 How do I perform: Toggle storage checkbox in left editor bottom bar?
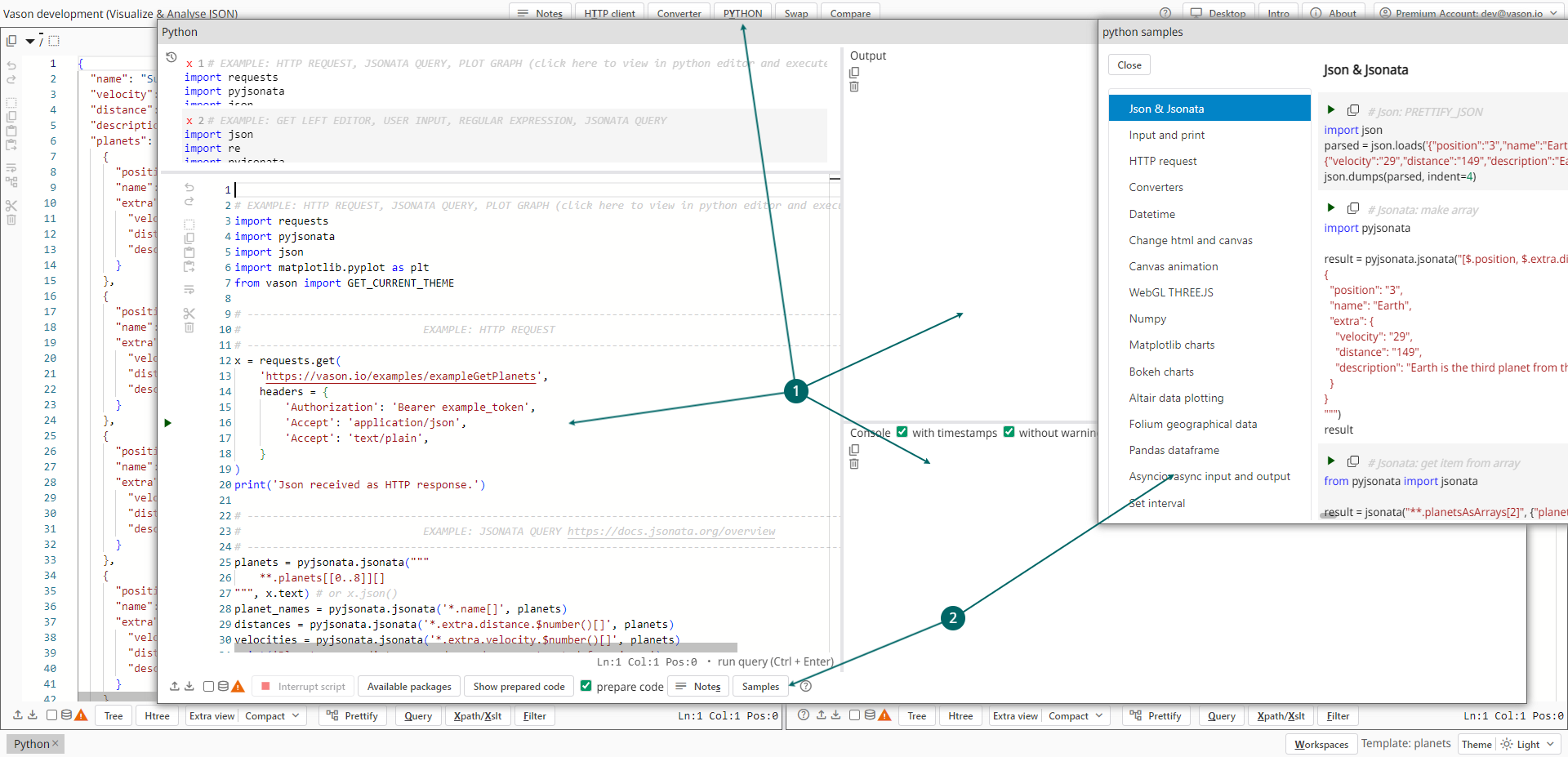coord(52,715)
